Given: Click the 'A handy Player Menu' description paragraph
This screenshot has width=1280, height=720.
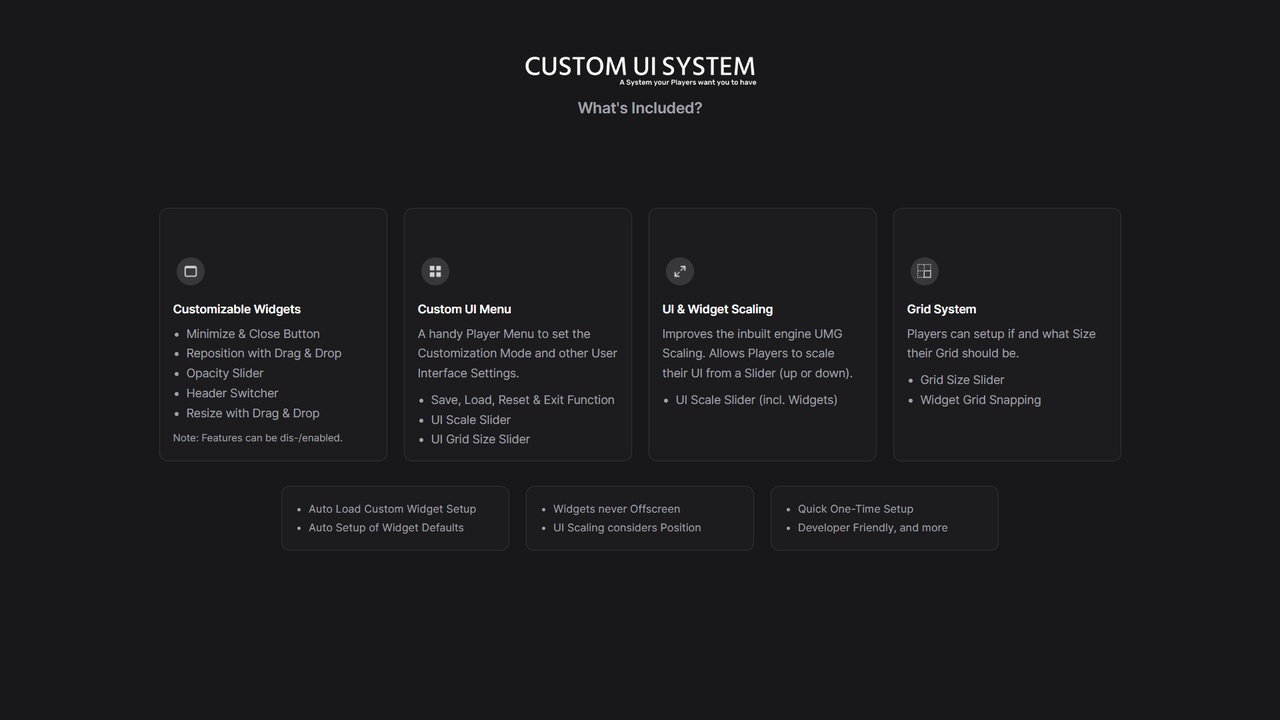Looking at the screenshot, I should (x=518, y=353).
